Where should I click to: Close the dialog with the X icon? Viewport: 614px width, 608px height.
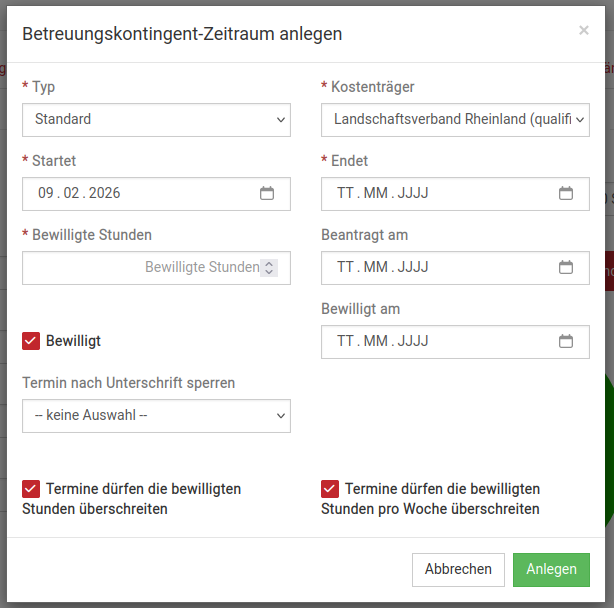click(584, 31)
